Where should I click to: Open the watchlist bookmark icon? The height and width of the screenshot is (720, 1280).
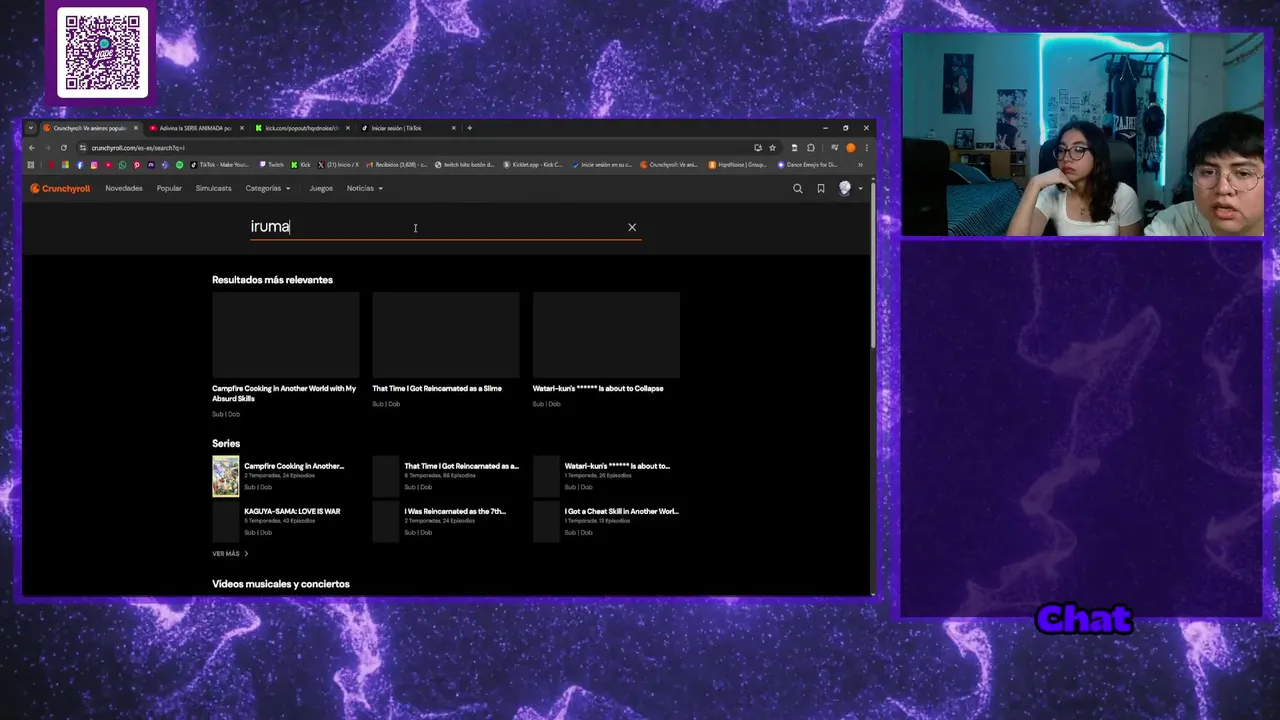coord(821,188)
